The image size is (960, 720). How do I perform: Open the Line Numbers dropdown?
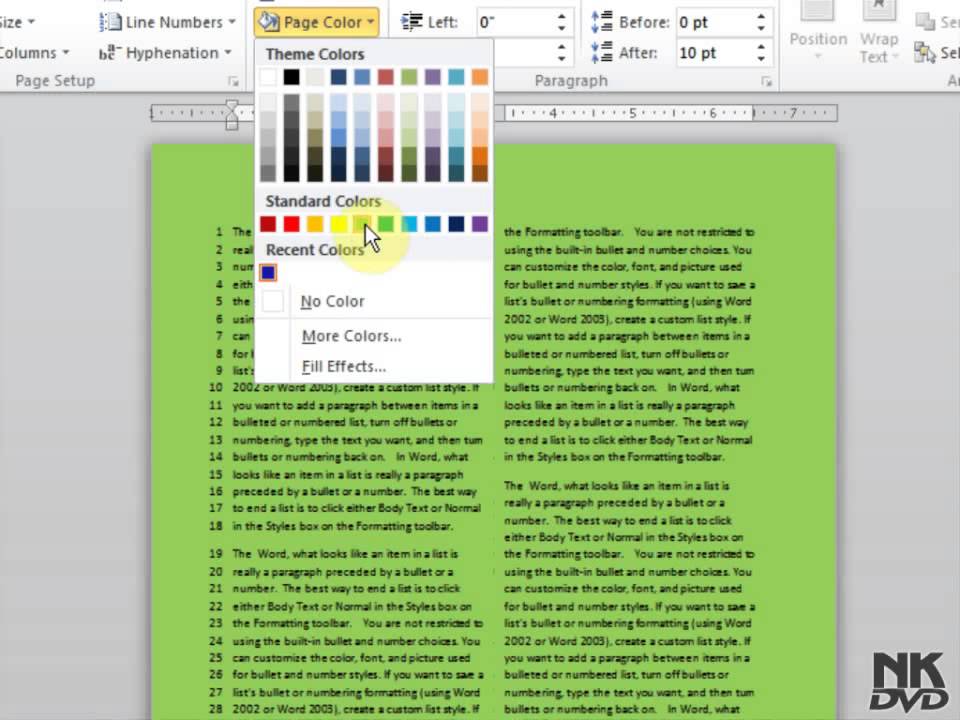pos(167,23)
